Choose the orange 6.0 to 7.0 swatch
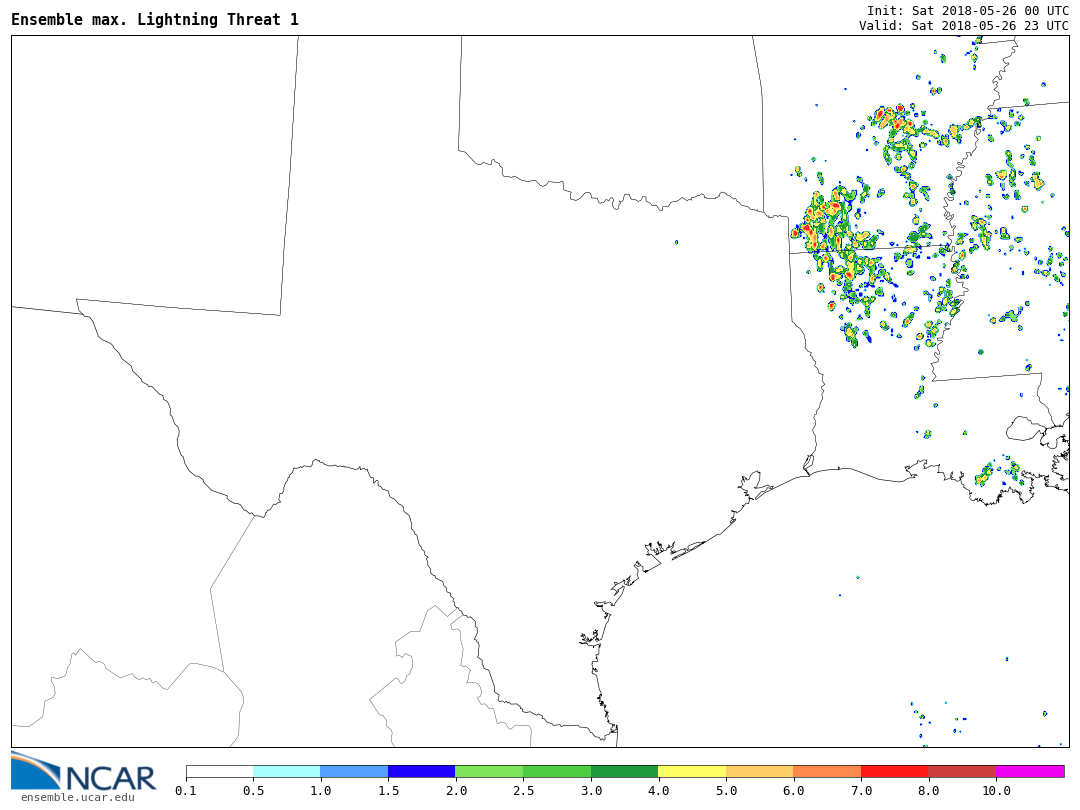This screenshot has height=810, width=1080. (827, 772)
